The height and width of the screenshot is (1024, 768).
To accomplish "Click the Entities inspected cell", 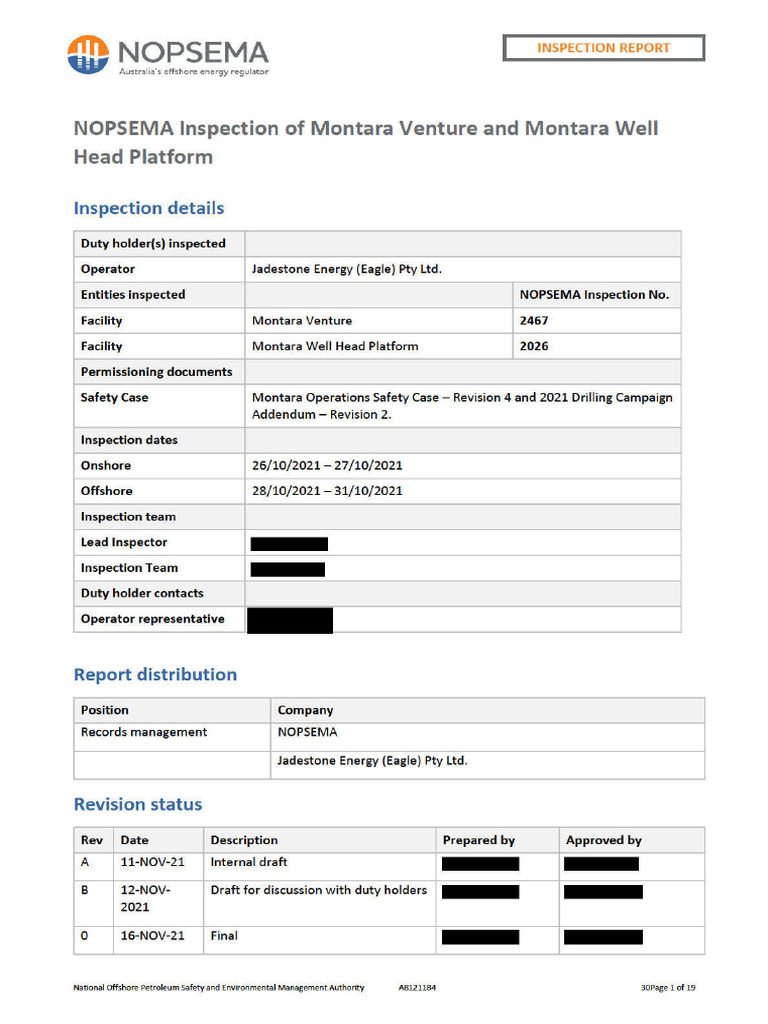I will coord(159,295).
